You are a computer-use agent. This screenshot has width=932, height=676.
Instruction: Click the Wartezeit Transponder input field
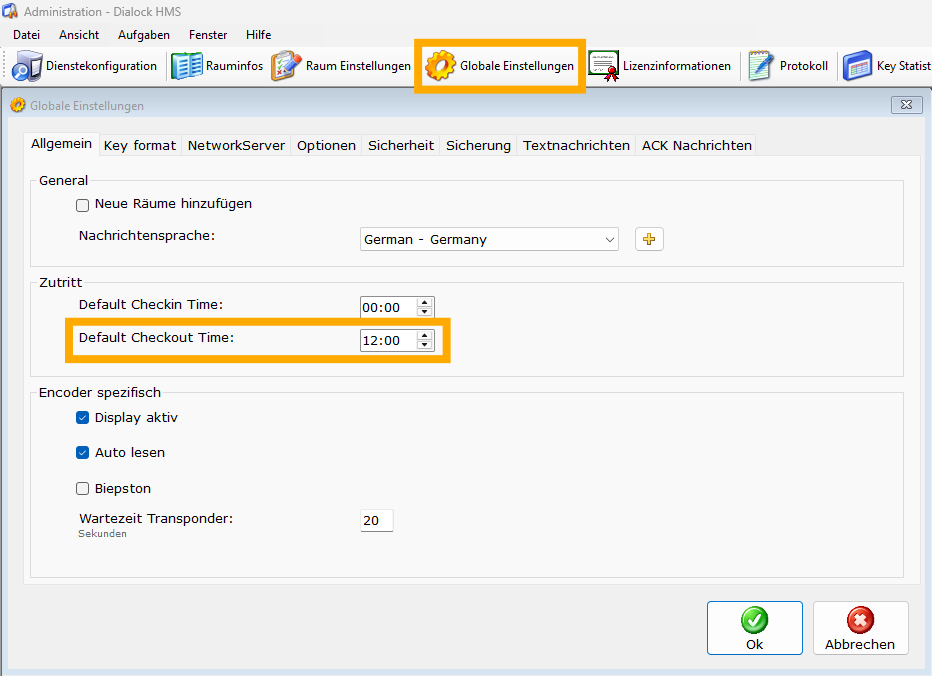coord(377,521)
